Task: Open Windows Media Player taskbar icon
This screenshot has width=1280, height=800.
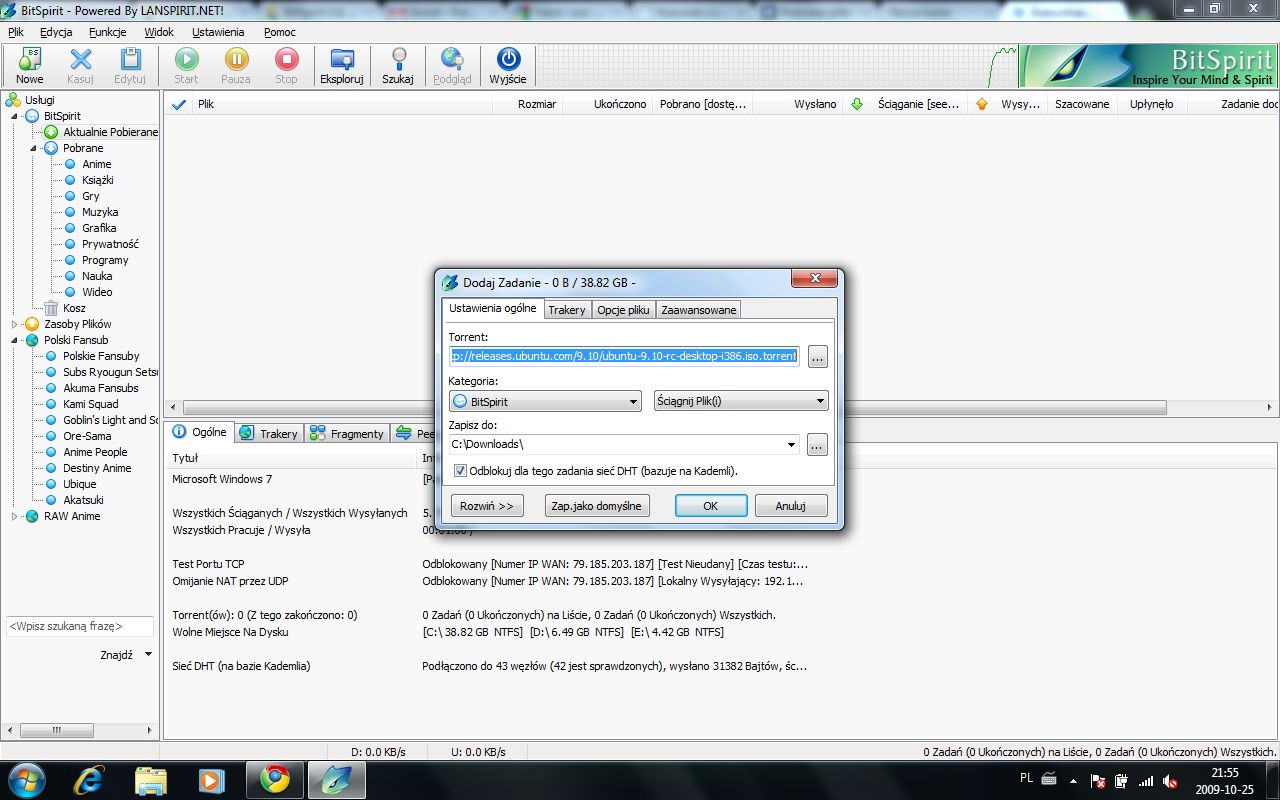Action: point(211,779)
